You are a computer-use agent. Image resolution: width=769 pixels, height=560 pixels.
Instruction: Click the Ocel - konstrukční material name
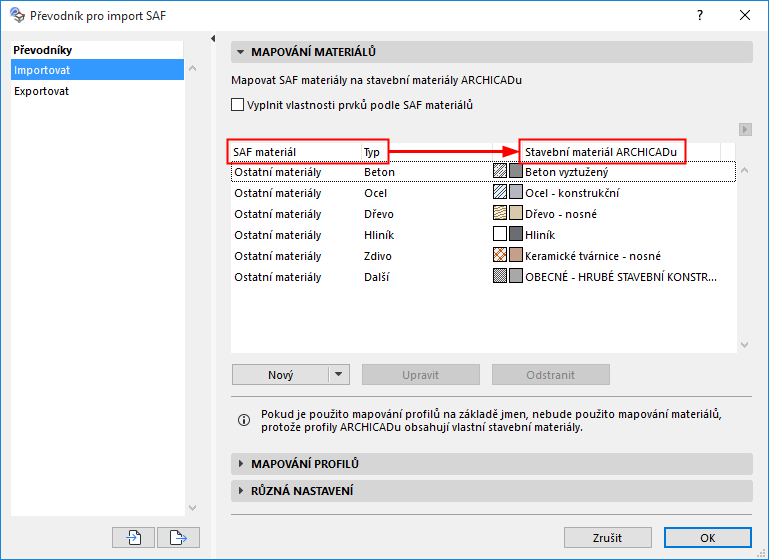click(x=572, y=193)
